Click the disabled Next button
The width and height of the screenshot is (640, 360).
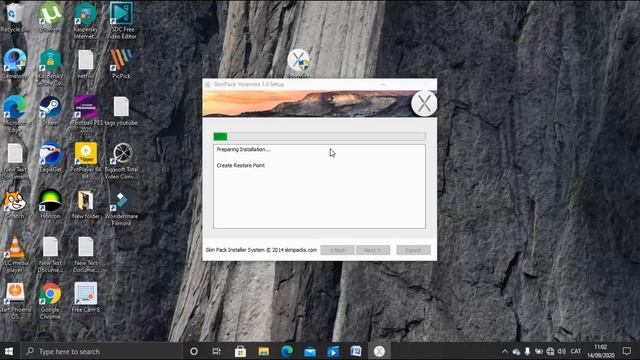373,250
